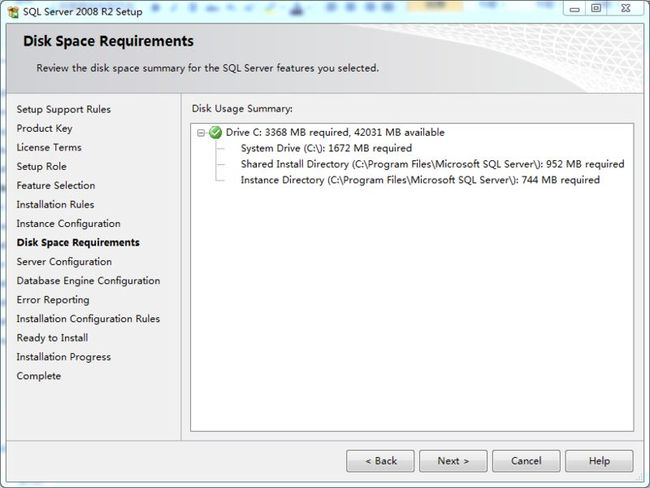Click the Disk Usage Summary label
The width and height of the screenshot is (650, 488).
click(x=242, y=109)
